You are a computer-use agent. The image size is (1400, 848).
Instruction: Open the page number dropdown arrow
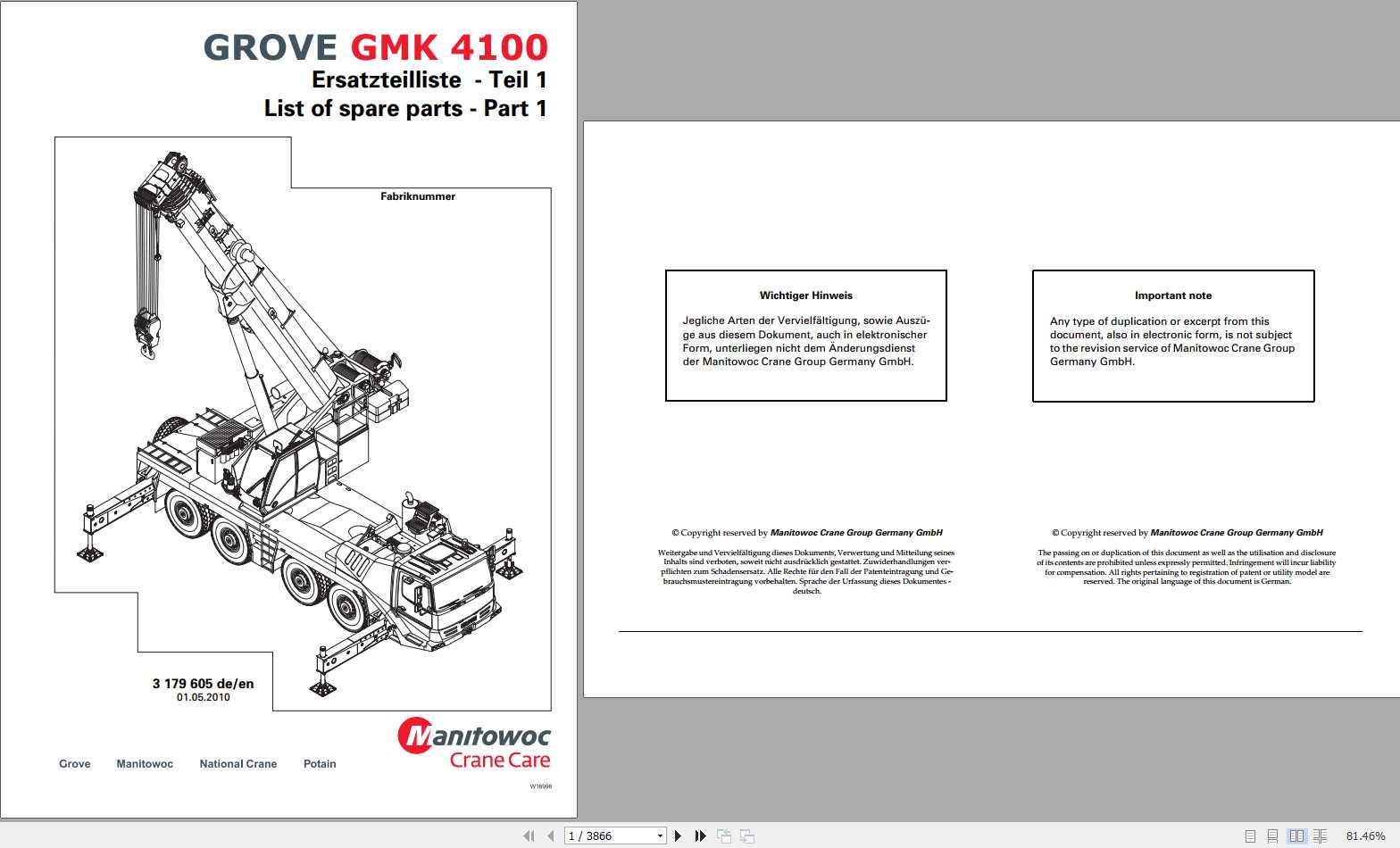pos(660,836)
